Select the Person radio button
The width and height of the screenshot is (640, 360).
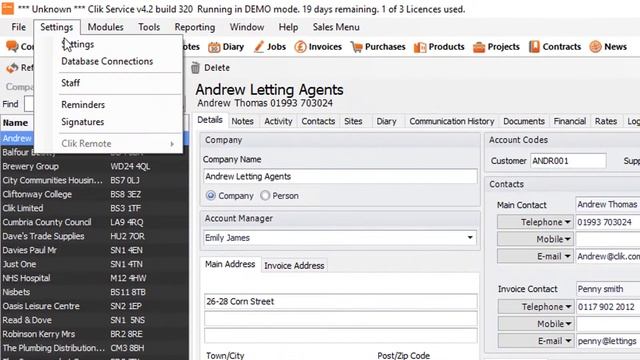(x=265, y=196)
